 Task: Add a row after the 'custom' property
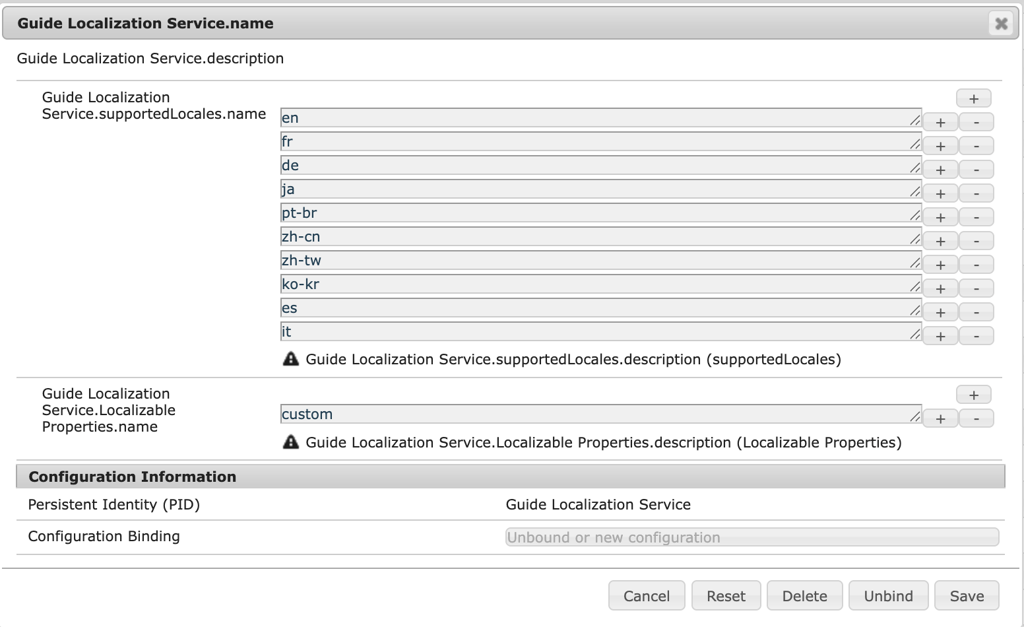[x=940, y=418]
